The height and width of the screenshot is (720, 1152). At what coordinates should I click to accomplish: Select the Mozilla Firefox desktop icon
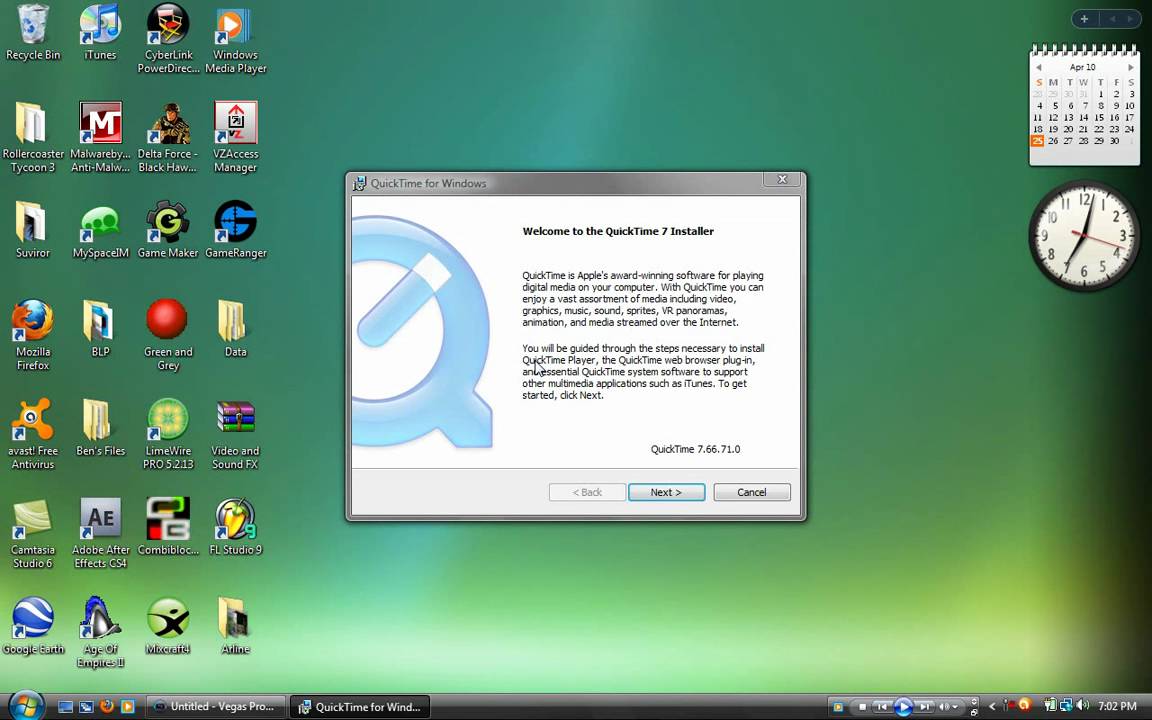point(32,336)
